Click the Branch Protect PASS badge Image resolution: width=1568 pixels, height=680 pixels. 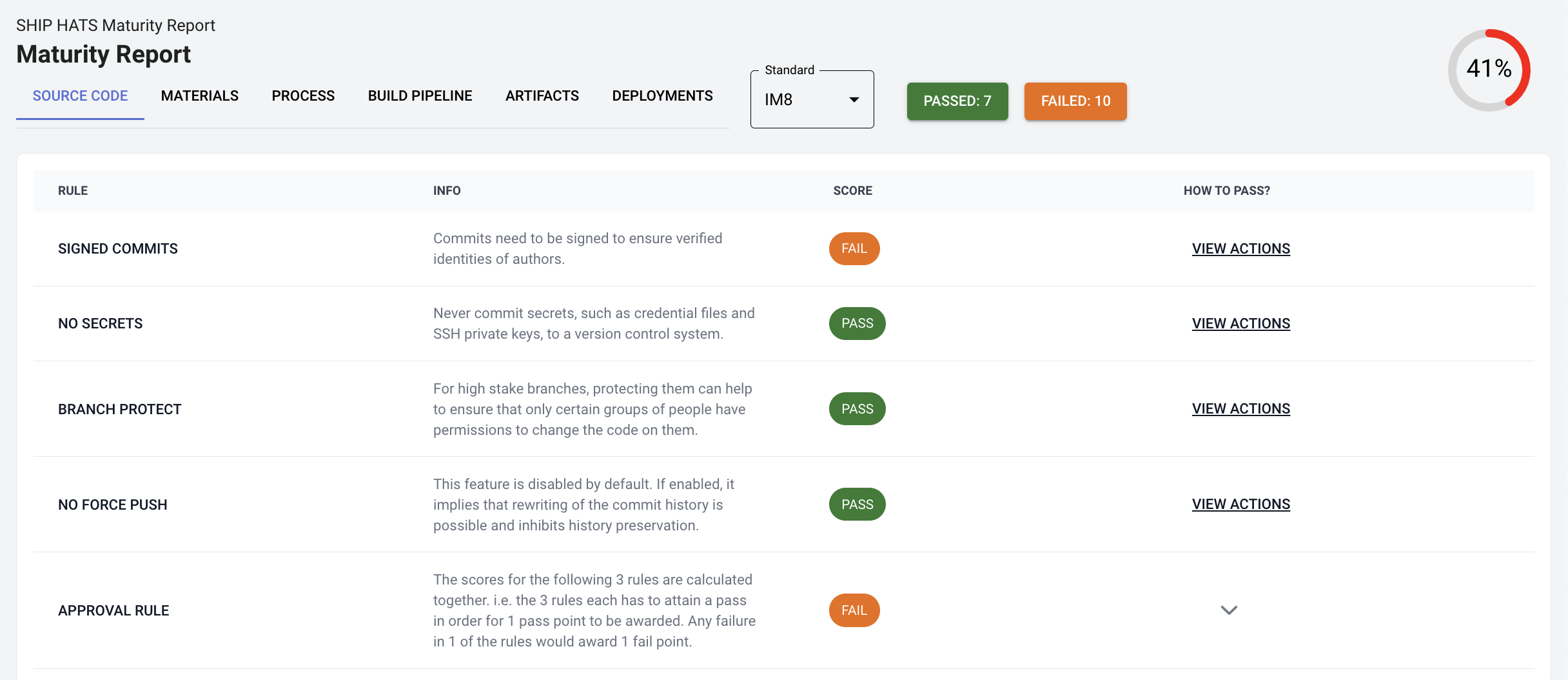(857, 409)
